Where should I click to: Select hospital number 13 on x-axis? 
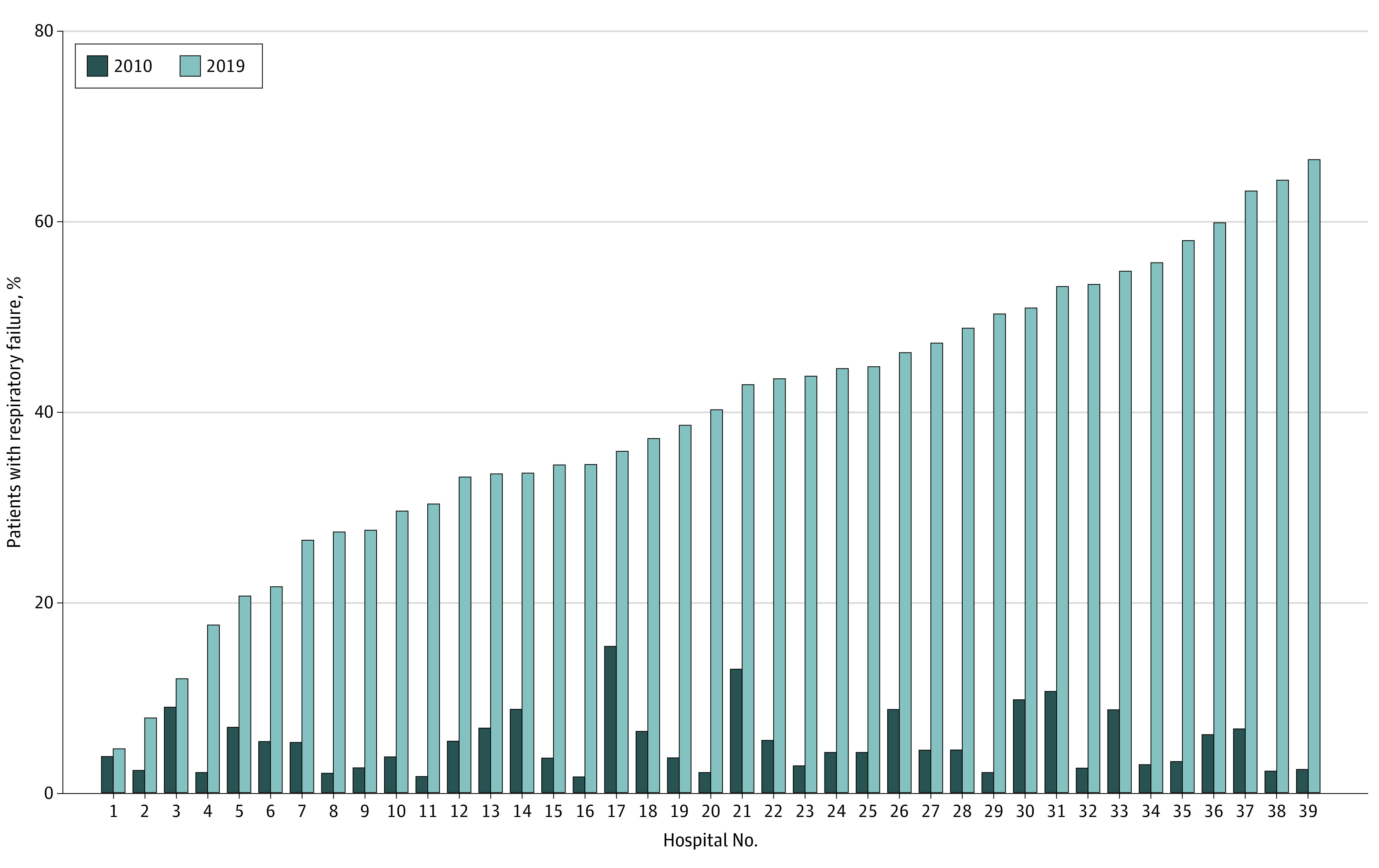(x=491, y=812)
